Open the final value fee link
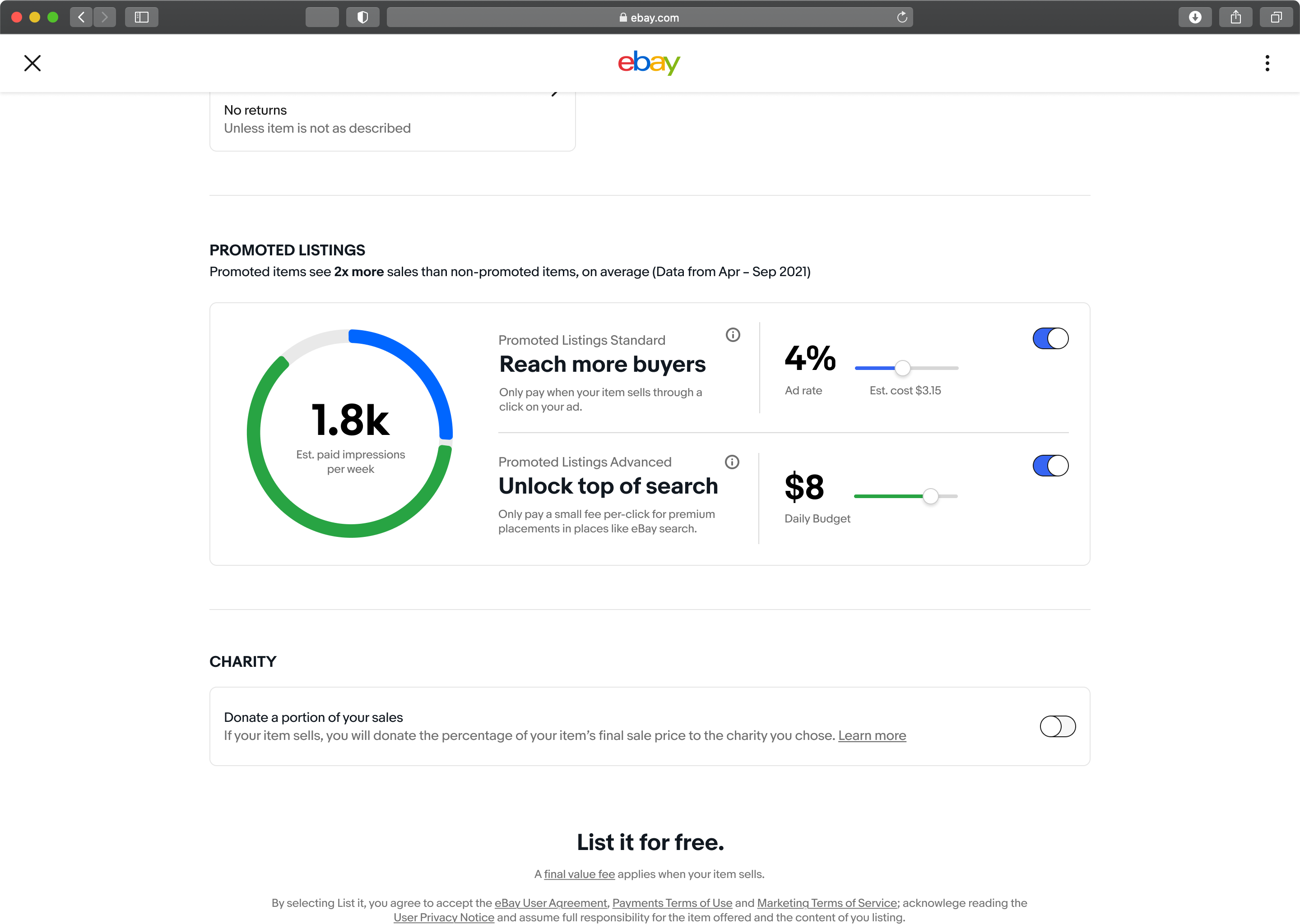This screenshot has height=924, width=1300. coord(580,874)
